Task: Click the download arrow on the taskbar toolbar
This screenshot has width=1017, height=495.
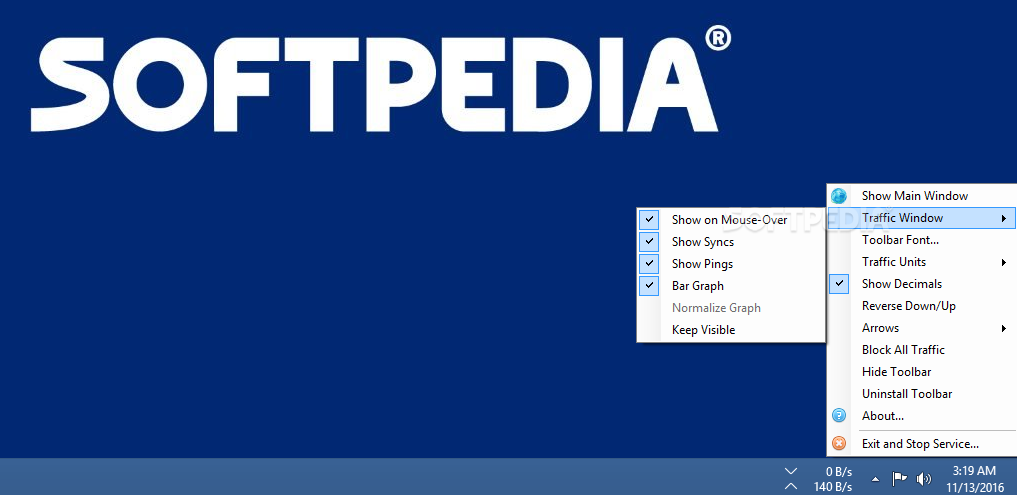Action: [x=791, y=470]
